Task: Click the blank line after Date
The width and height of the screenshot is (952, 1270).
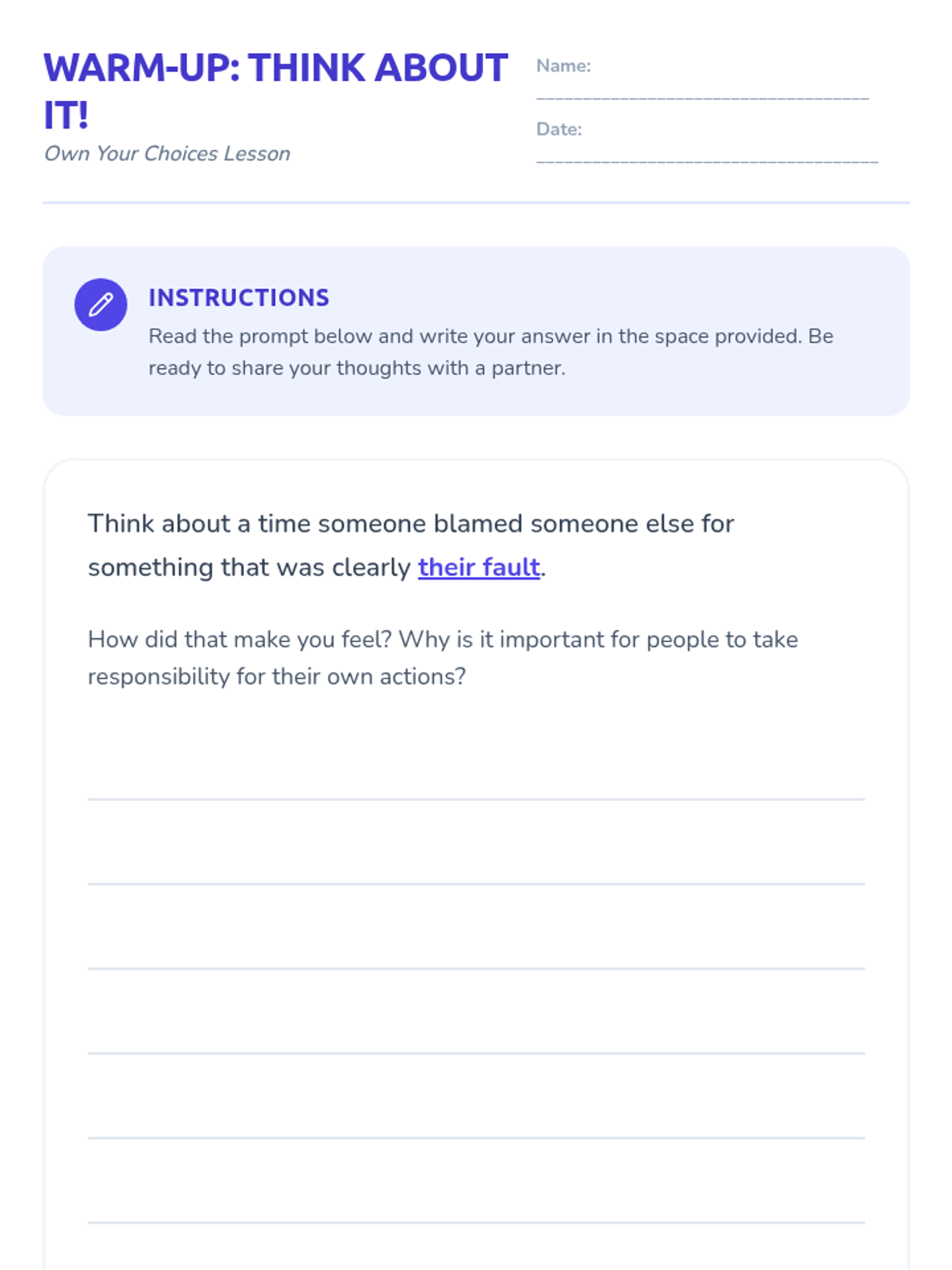Action: [707, 158]
